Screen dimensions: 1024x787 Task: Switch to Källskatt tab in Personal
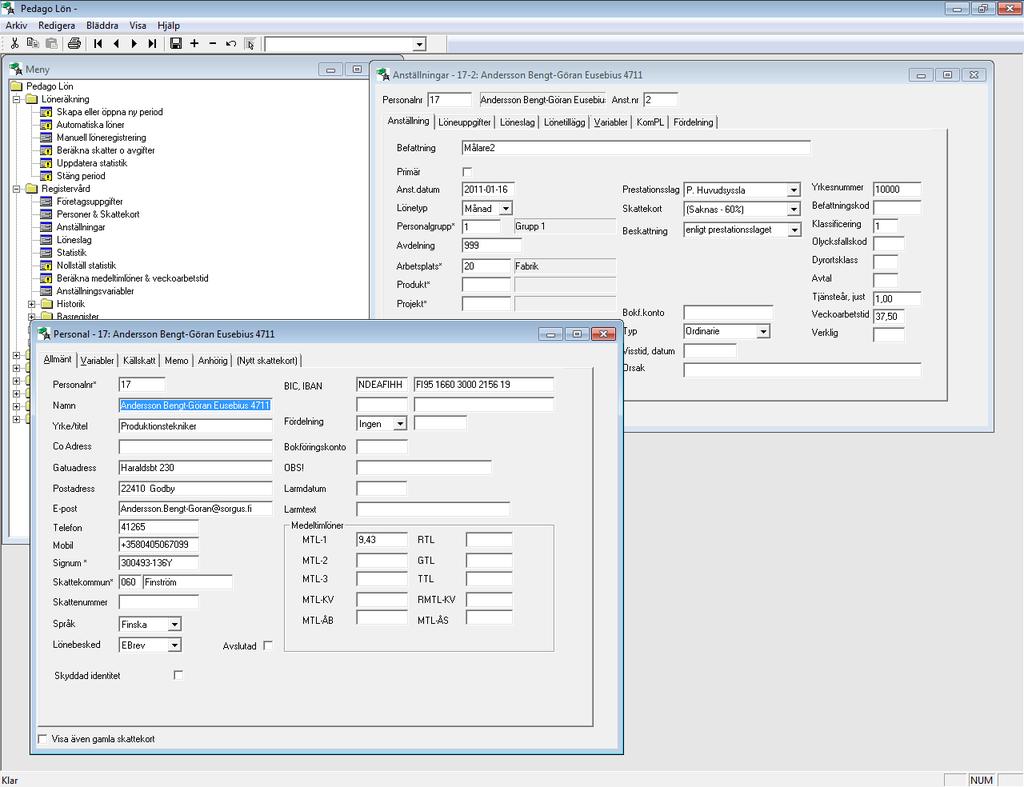coord(139,361)
